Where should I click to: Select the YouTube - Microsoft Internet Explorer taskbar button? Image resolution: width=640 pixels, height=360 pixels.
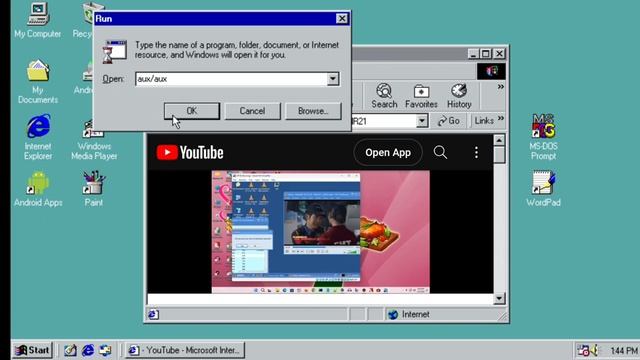click(x=184, y=350)
